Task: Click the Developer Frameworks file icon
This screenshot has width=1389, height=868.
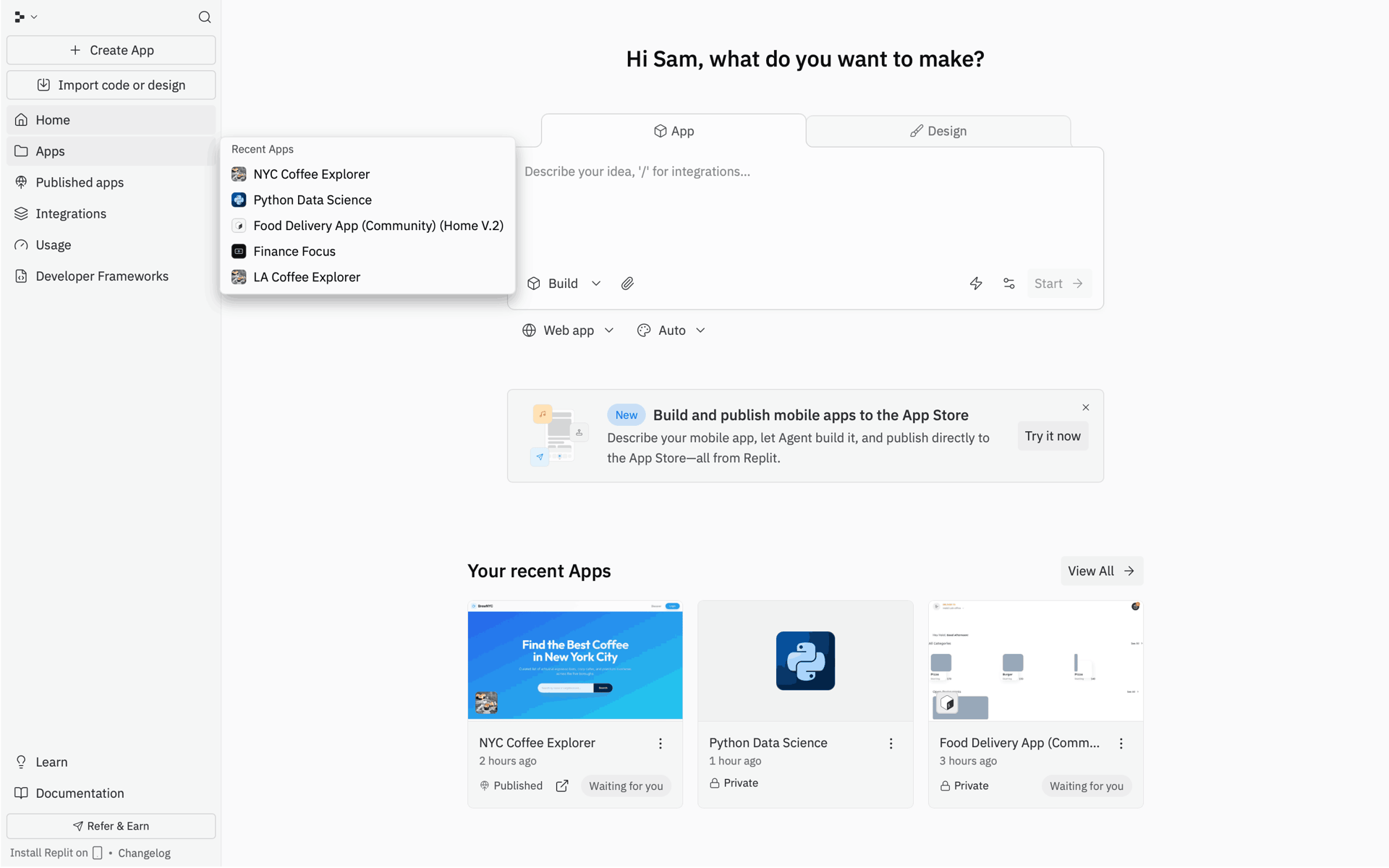Action: pyautogui.click(x=22, y=276)
